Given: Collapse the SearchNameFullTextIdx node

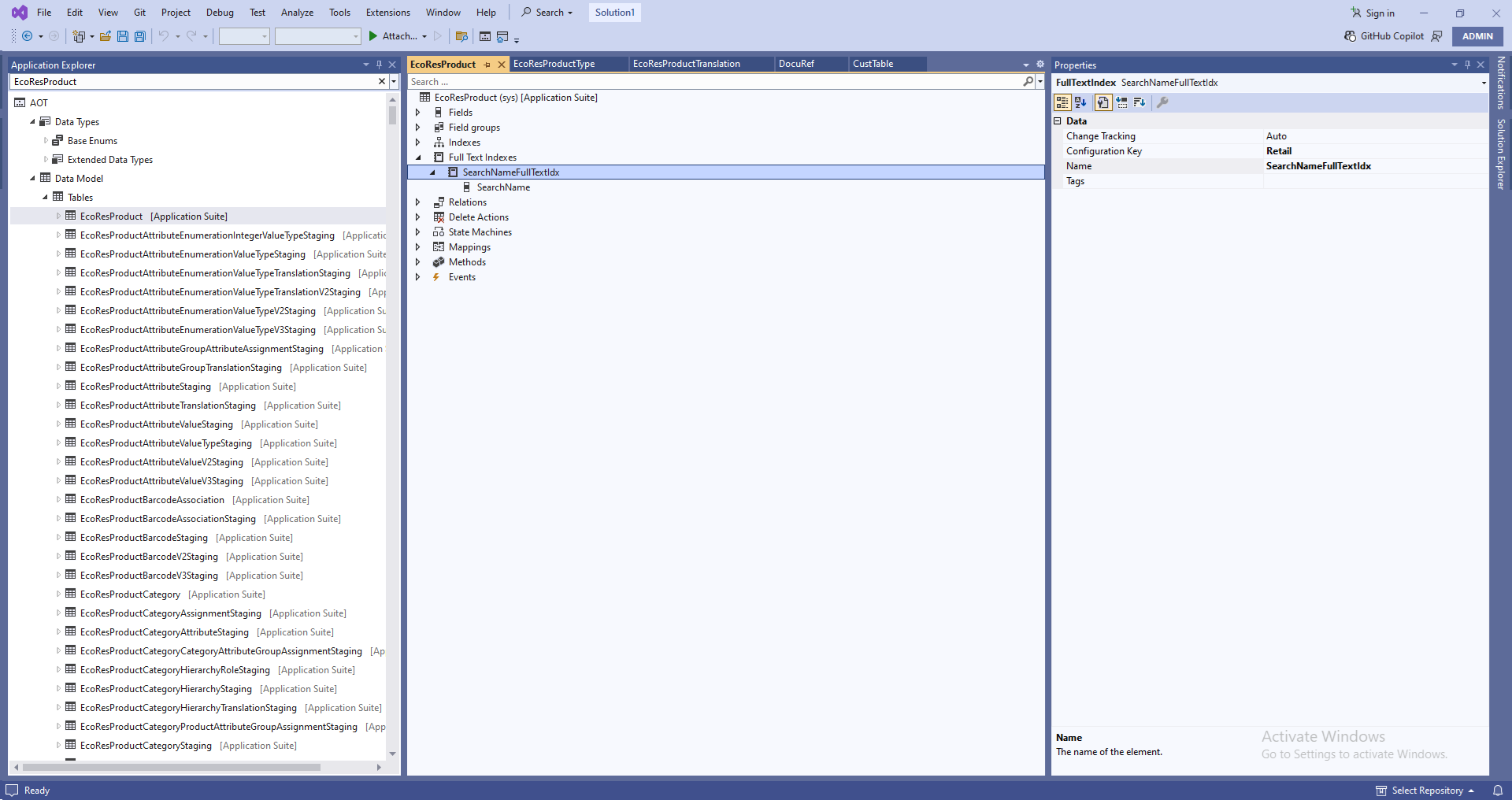Looking at the screenshot, I should click(x=432, y=172).
